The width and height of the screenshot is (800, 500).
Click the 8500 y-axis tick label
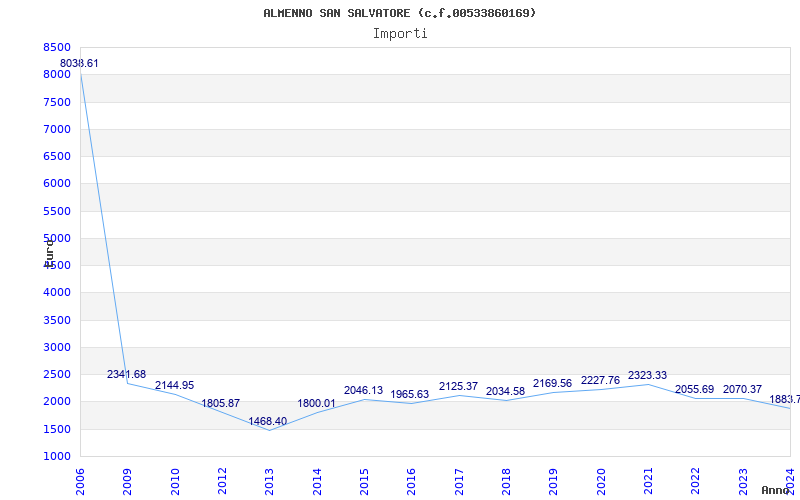click(57, 47)
